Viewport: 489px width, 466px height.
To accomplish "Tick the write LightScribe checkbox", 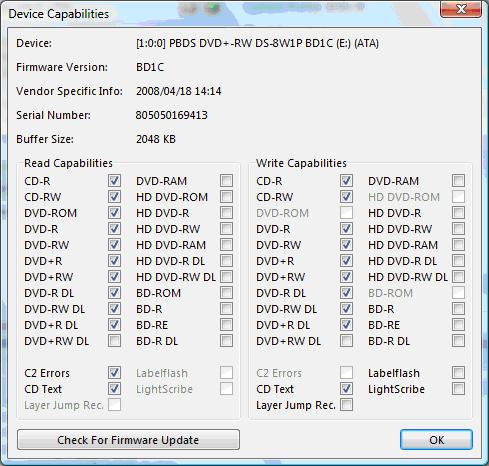I will 458,389.
